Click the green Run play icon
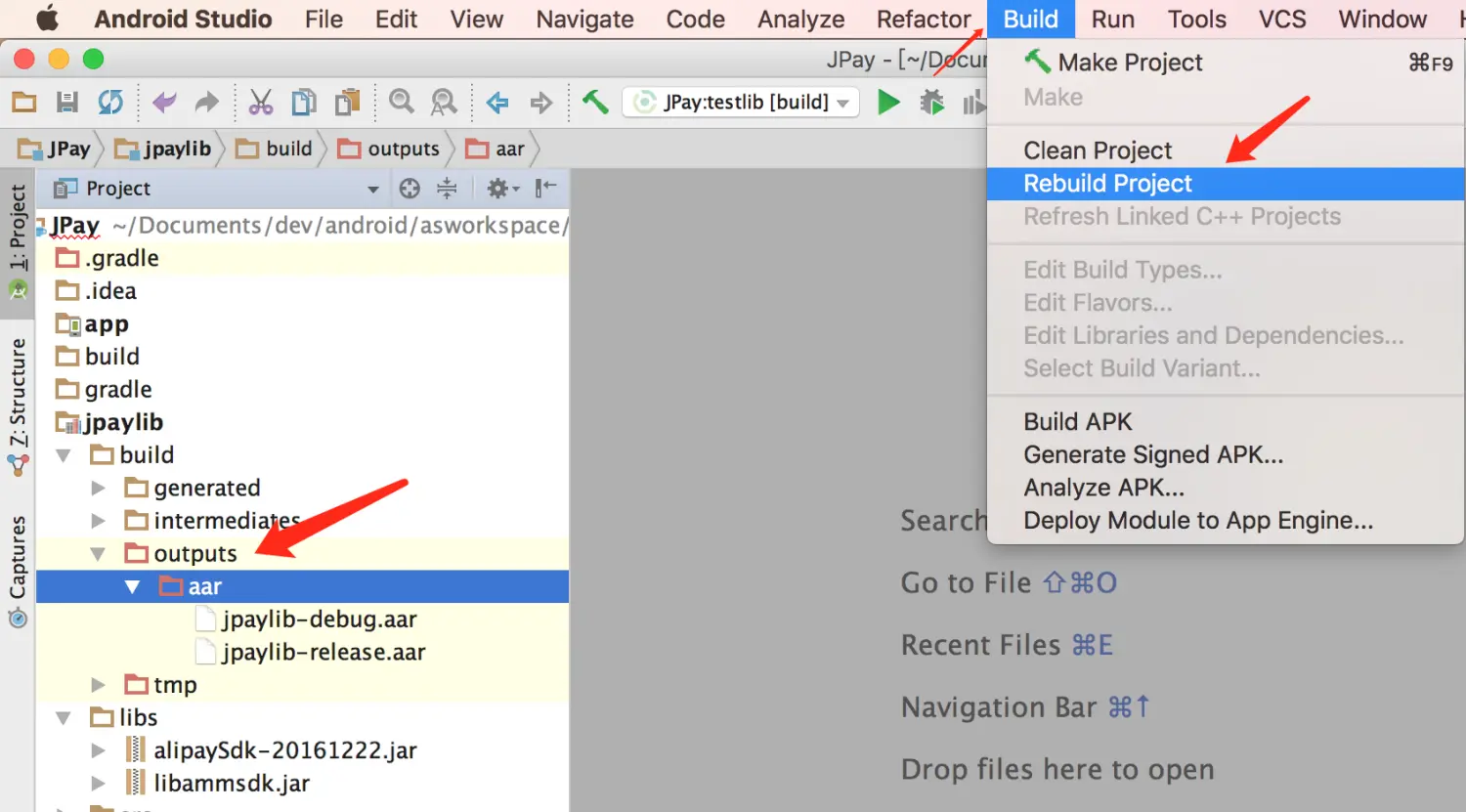 coord(888,102)
